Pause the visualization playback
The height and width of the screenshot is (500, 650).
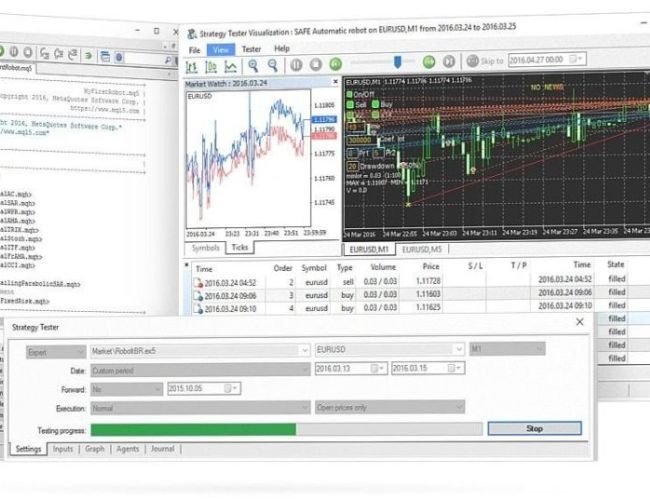coord(296,64)
